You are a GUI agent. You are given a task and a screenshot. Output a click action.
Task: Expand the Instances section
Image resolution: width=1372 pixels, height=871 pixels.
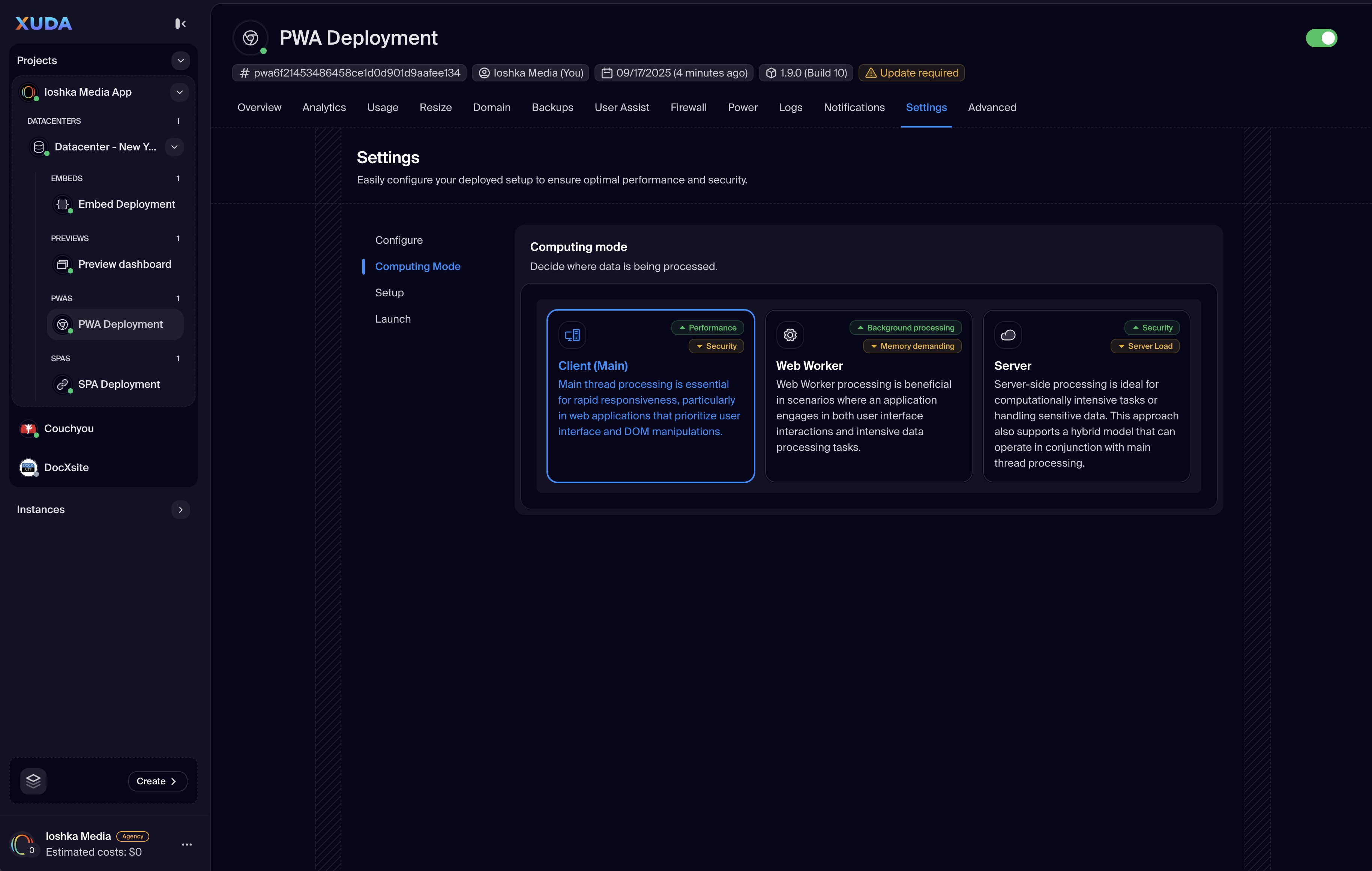tap(180, 509)
